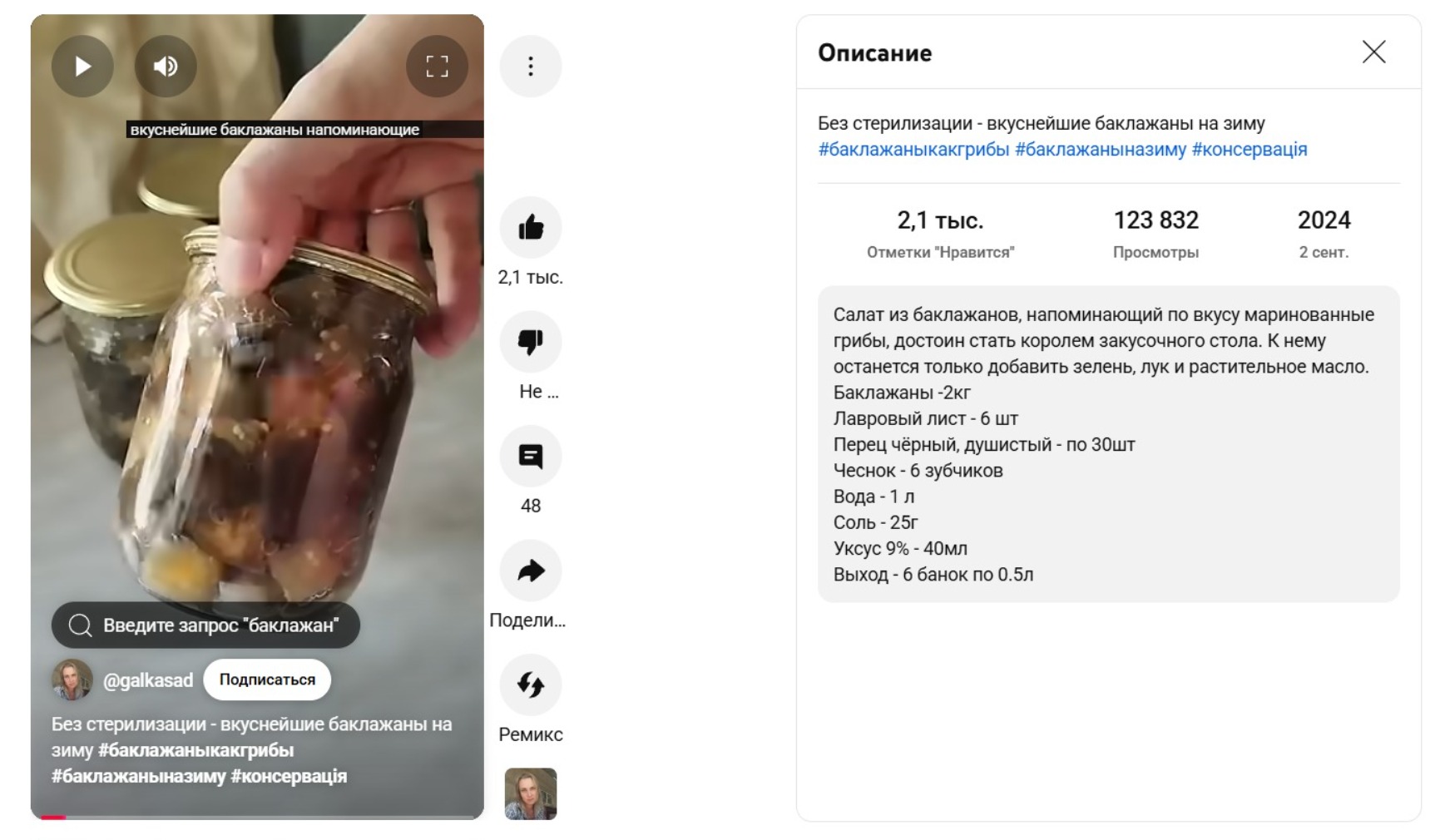Image resolution: width=1435 pixels, height=840 pixels.
Task: Play the Shorts video
Action: click(x=82, y=66)
